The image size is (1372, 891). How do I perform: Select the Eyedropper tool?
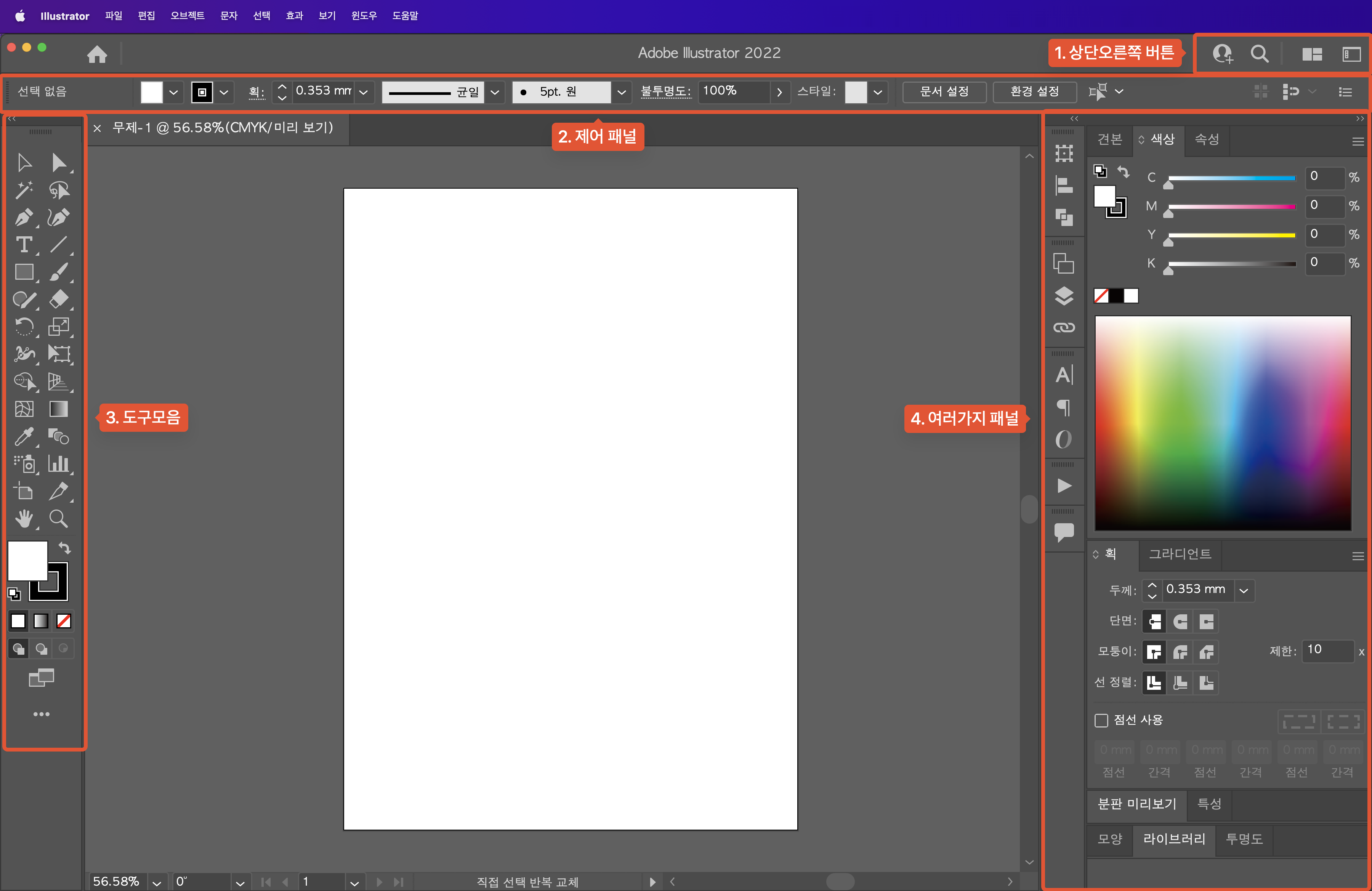(x=24, y=436)
